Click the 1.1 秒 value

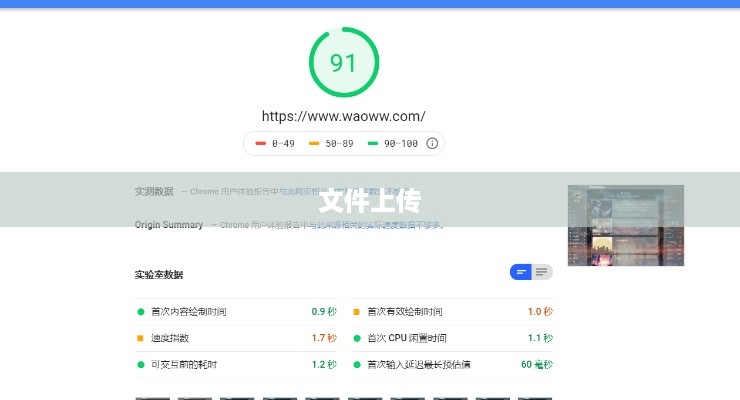[540, 338]
